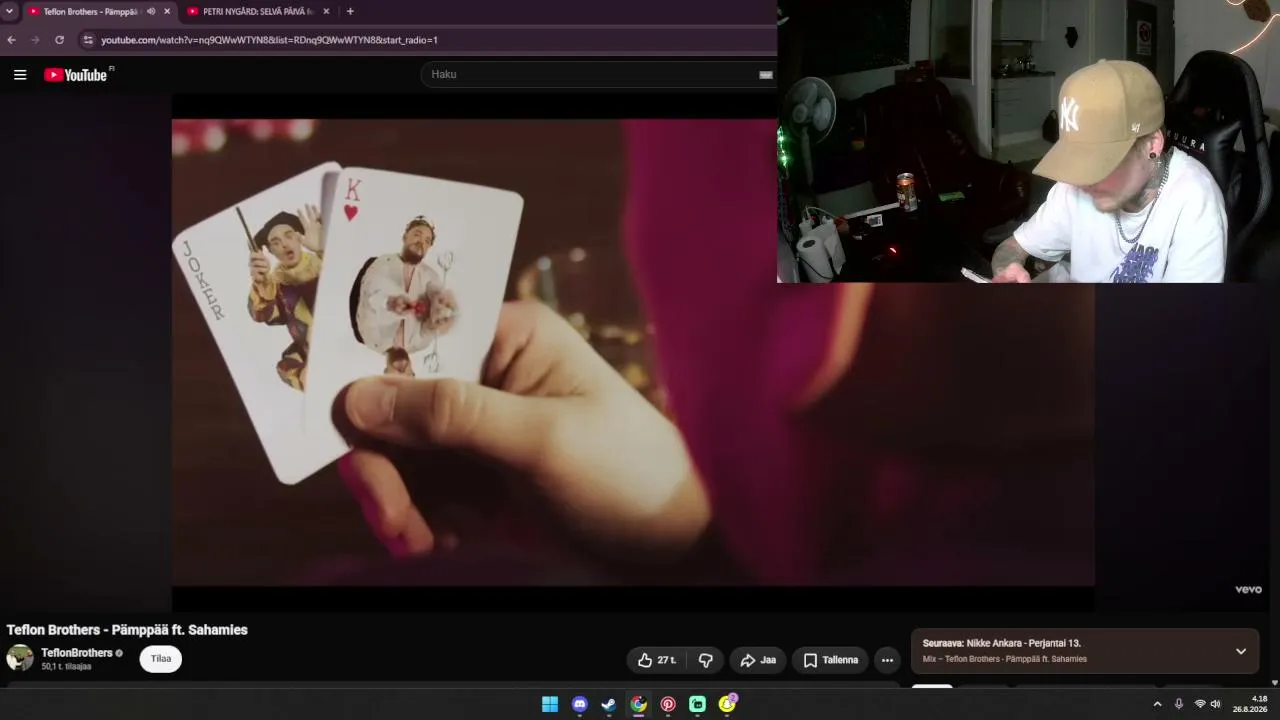
Task: Open the volume control in tray
Action: click(x=1216, y=704)
